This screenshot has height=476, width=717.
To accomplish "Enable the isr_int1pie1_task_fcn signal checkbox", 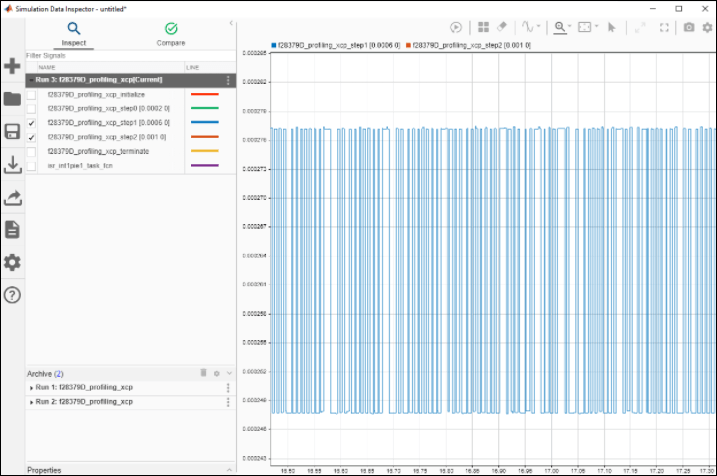I will click(x=31, y=165).
